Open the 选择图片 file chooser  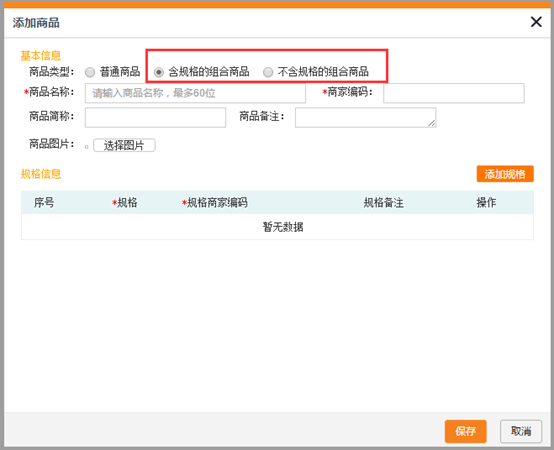tap(124, 145)
